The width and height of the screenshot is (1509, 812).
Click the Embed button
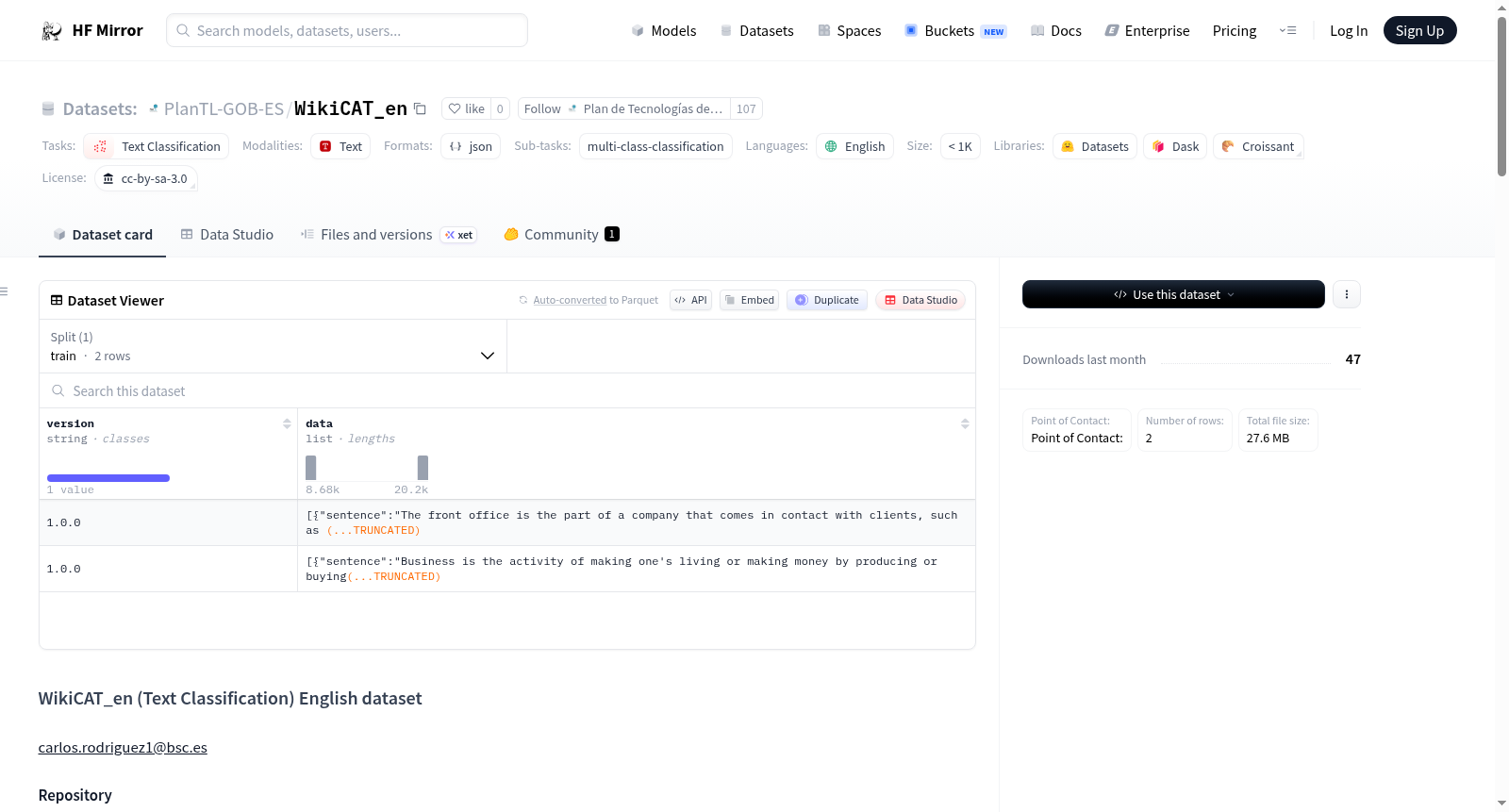click(x=749, y=300)
